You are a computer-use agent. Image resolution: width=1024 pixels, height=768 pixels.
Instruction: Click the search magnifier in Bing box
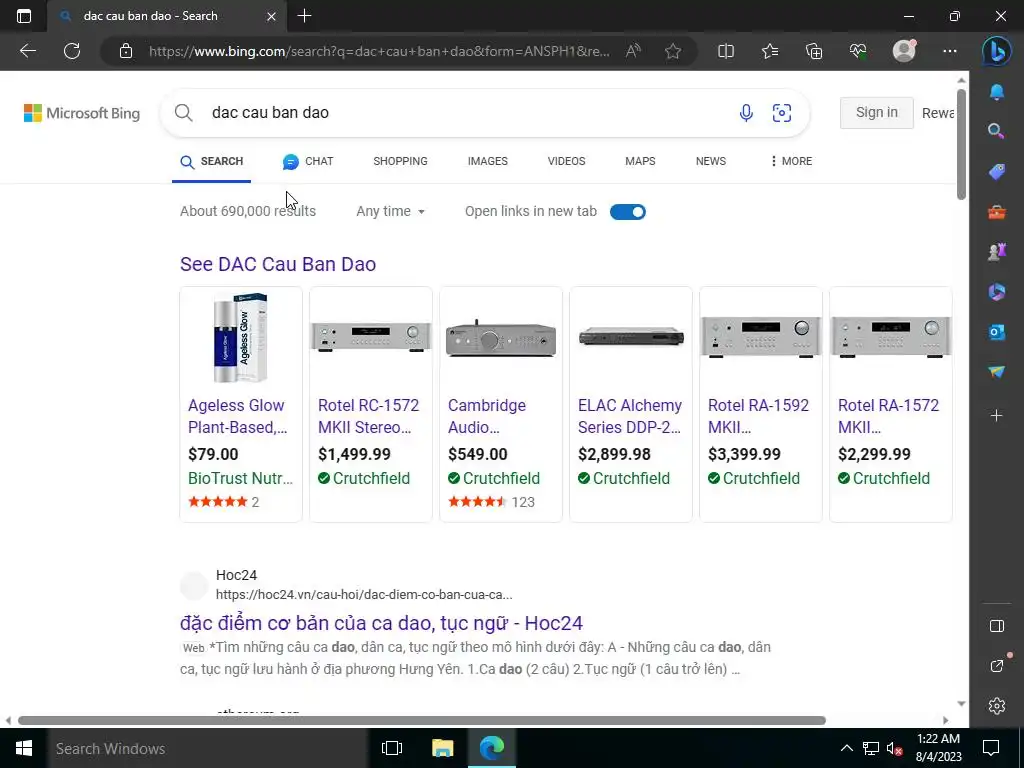coord(184,113)
